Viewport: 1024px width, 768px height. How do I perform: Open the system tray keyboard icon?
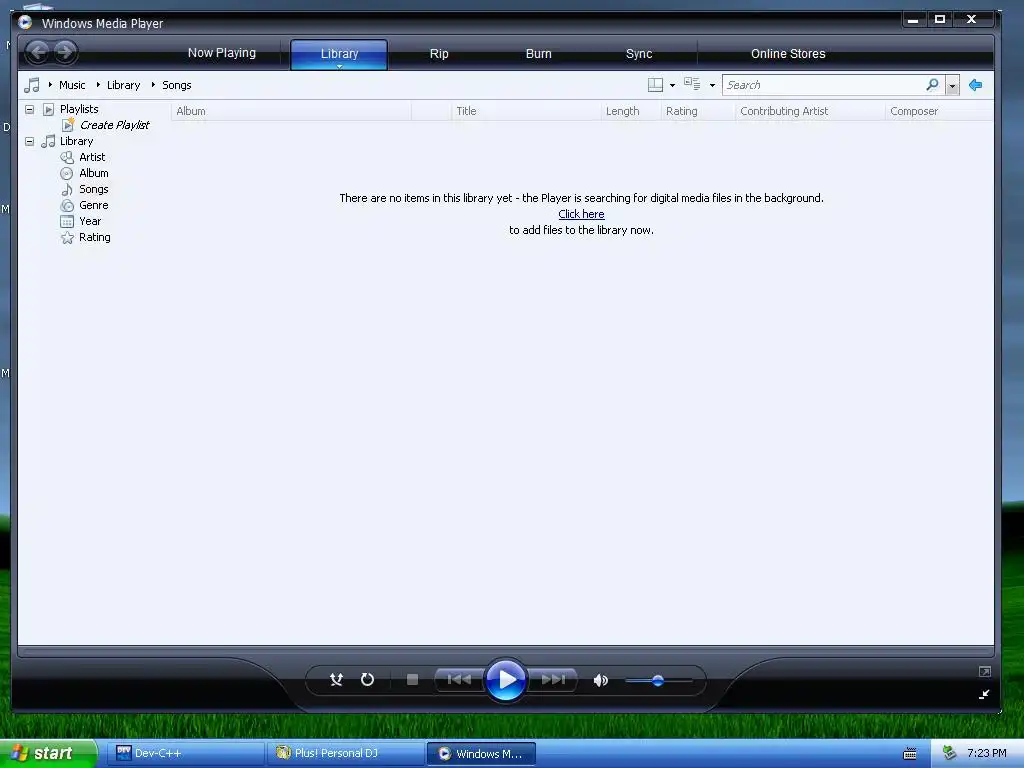tap(910, 754)
